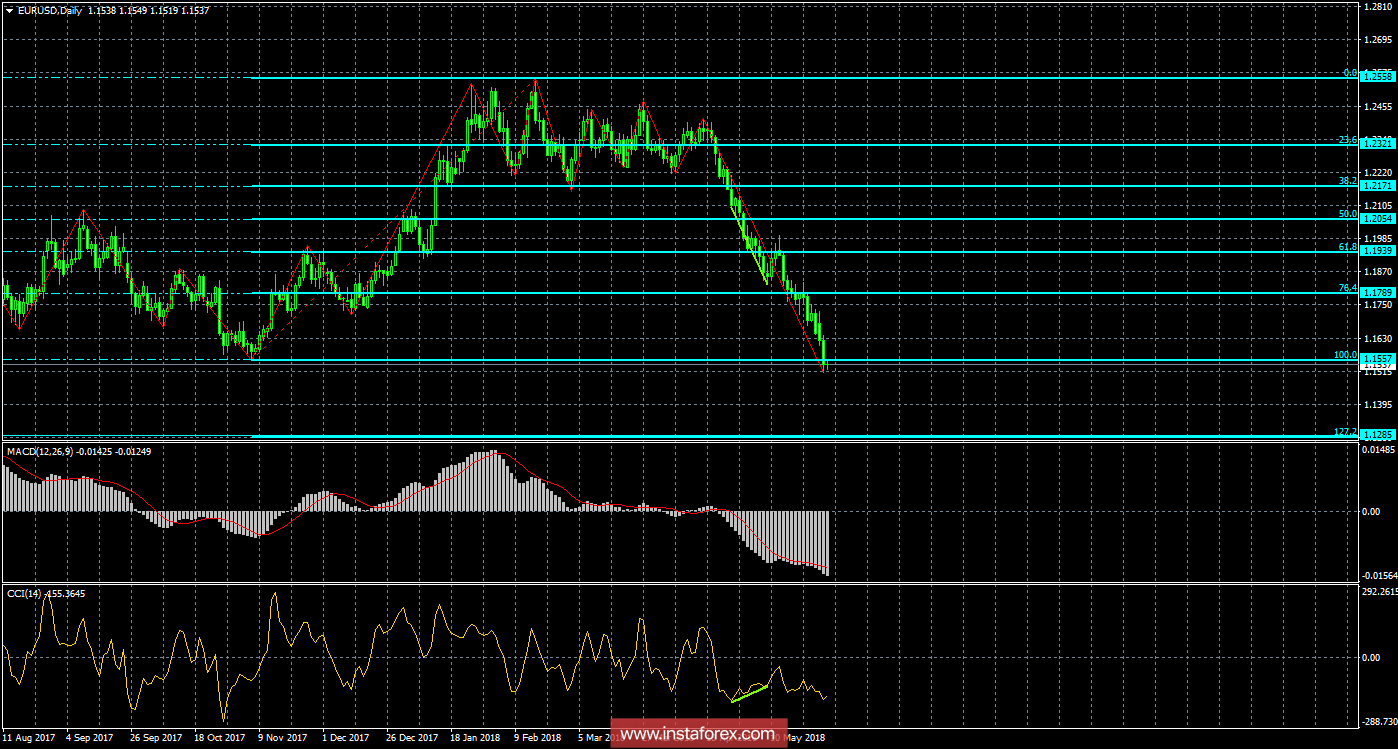
Task: Click the 1.1870 price axis label
Action: click(x=1379, y=272)
